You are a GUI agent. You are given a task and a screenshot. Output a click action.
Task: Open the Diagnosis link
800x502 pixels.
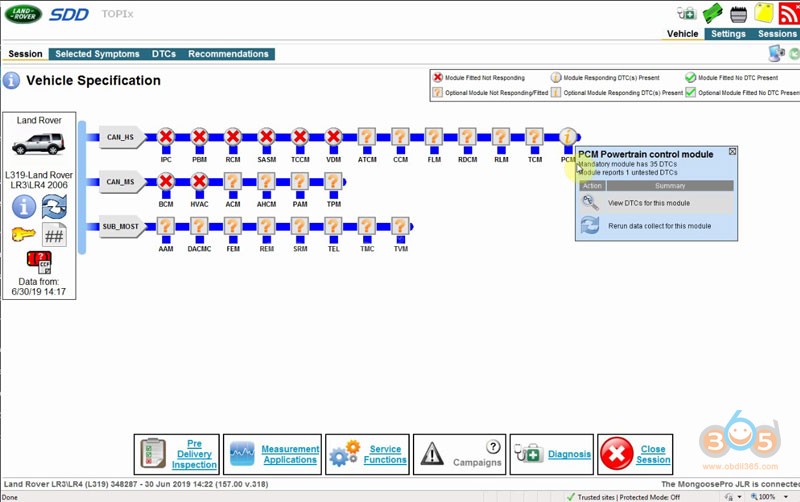coord(552,455)
